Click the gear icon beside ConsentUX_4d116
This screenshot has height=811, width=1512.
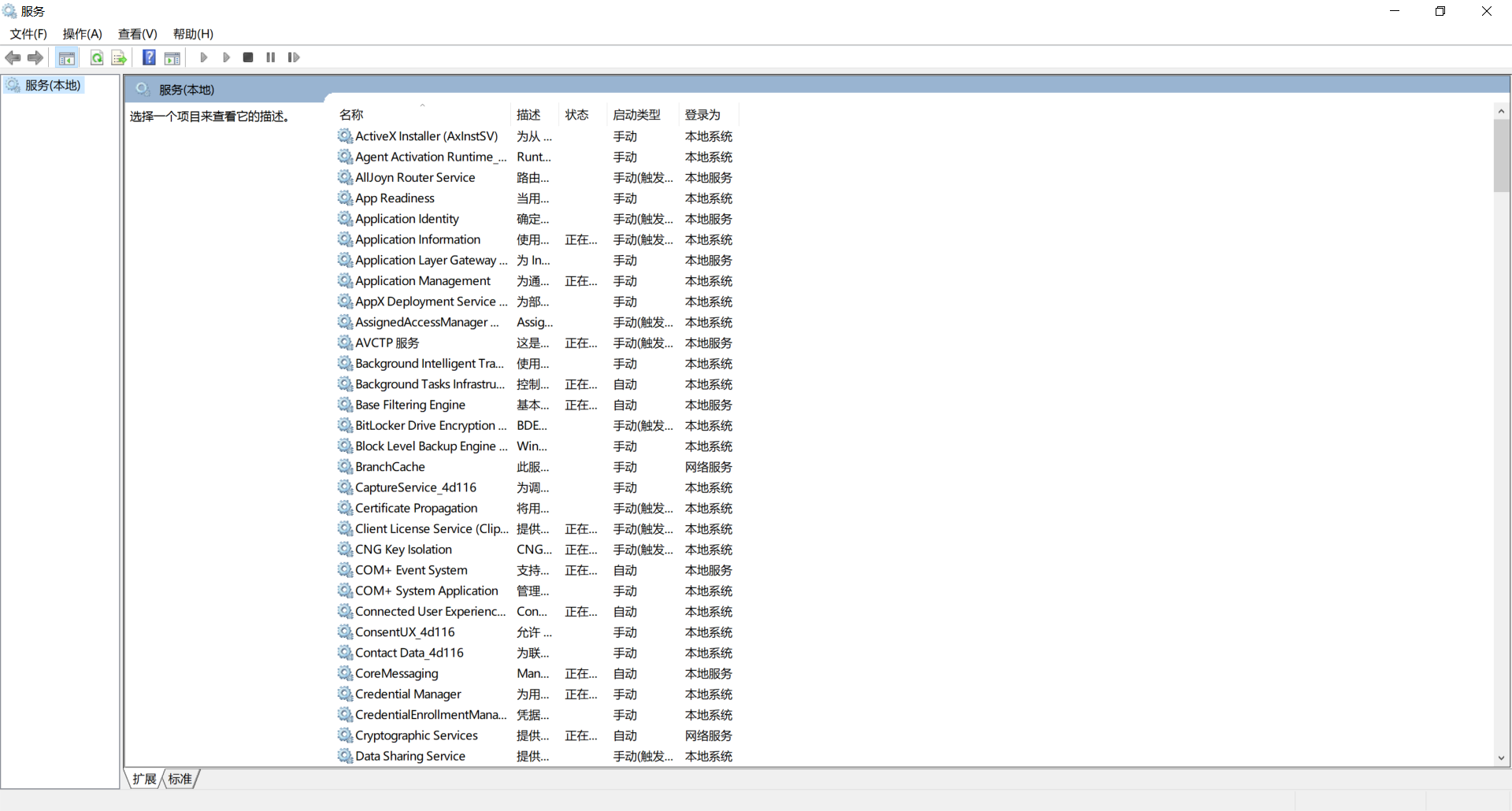coord(345,632)
